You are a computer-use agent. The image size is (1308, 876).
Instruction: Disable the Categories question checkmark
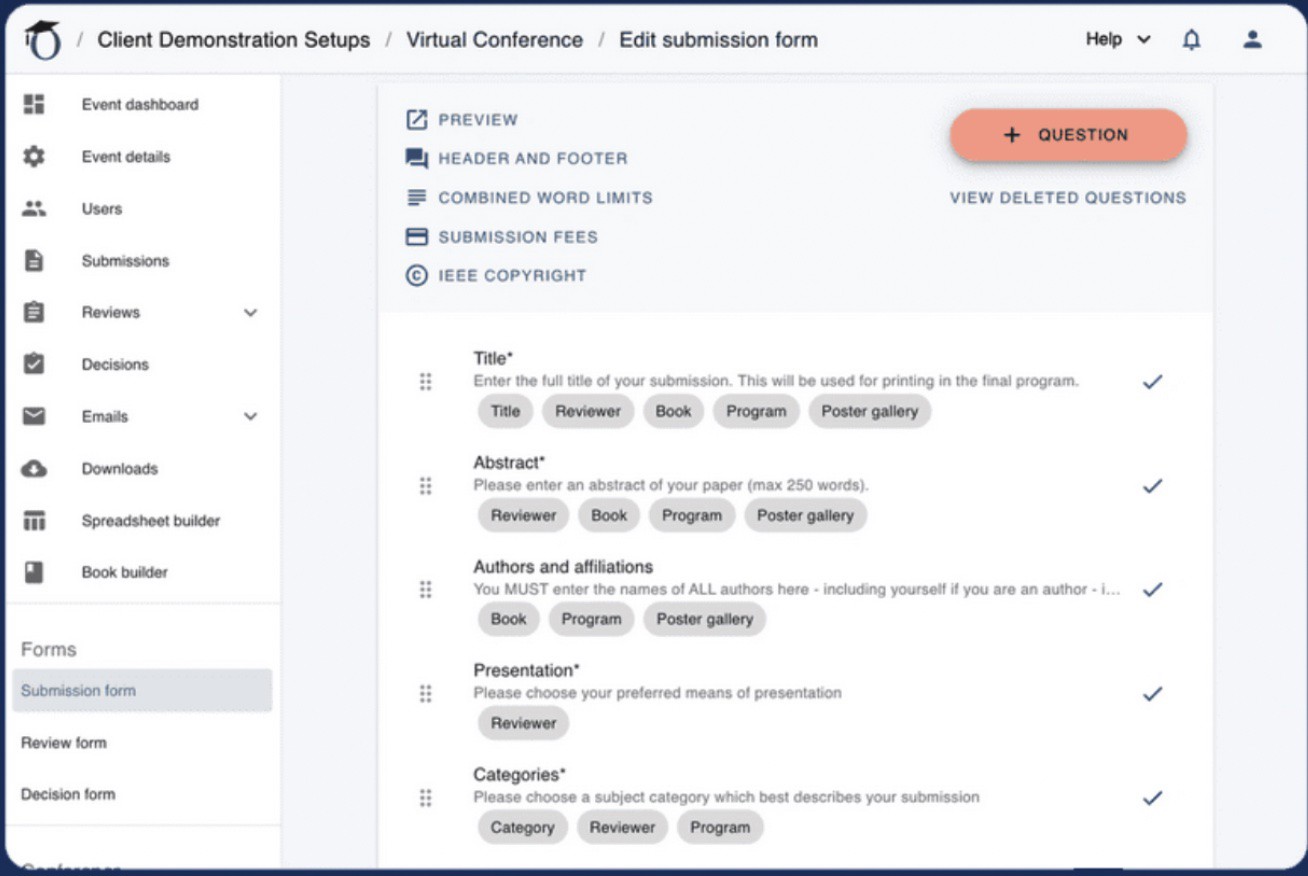point(1152,797)
